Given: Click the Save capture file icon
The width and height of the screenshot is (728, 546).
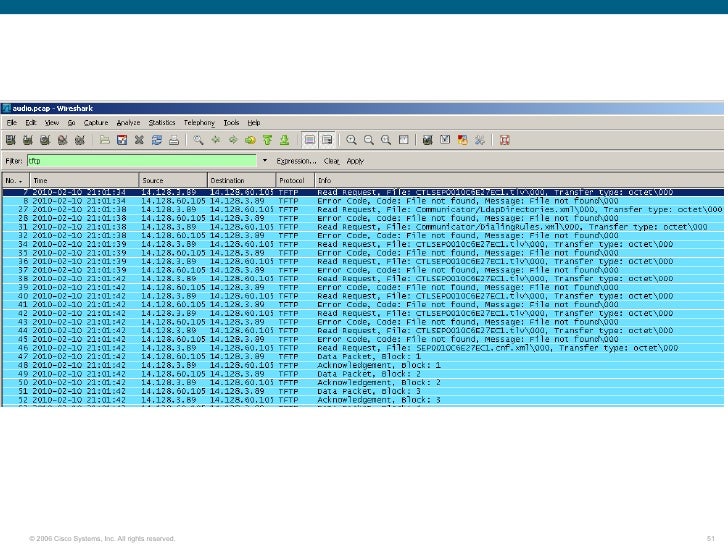Looking at the screenshot, I should point(122,140).
